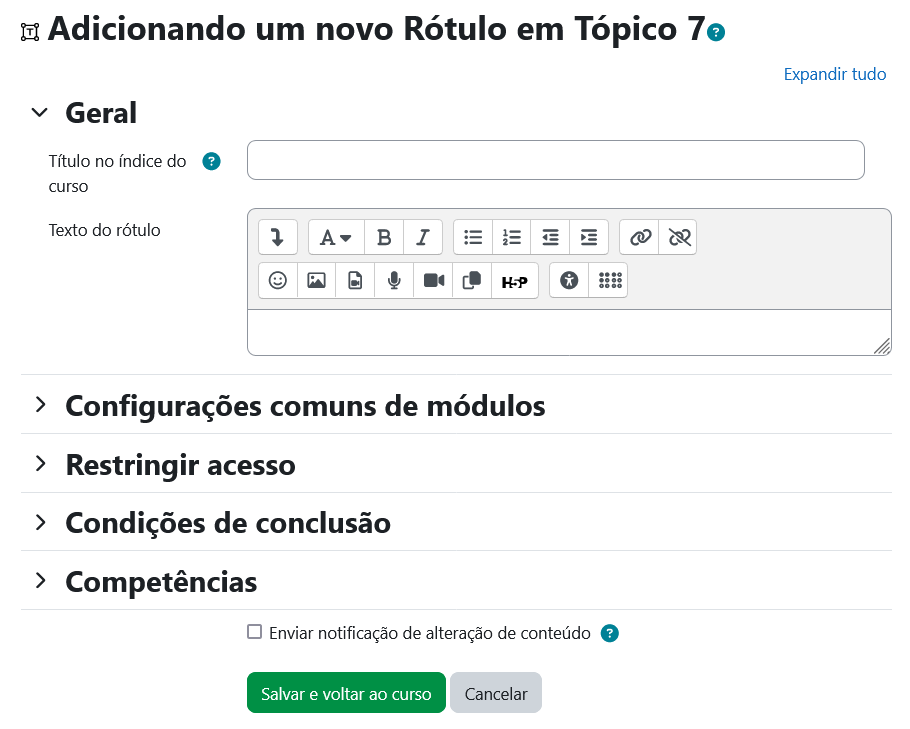Click Salvar e voltar ao curso
Screen dimensions: 910x729
(346, 693)
